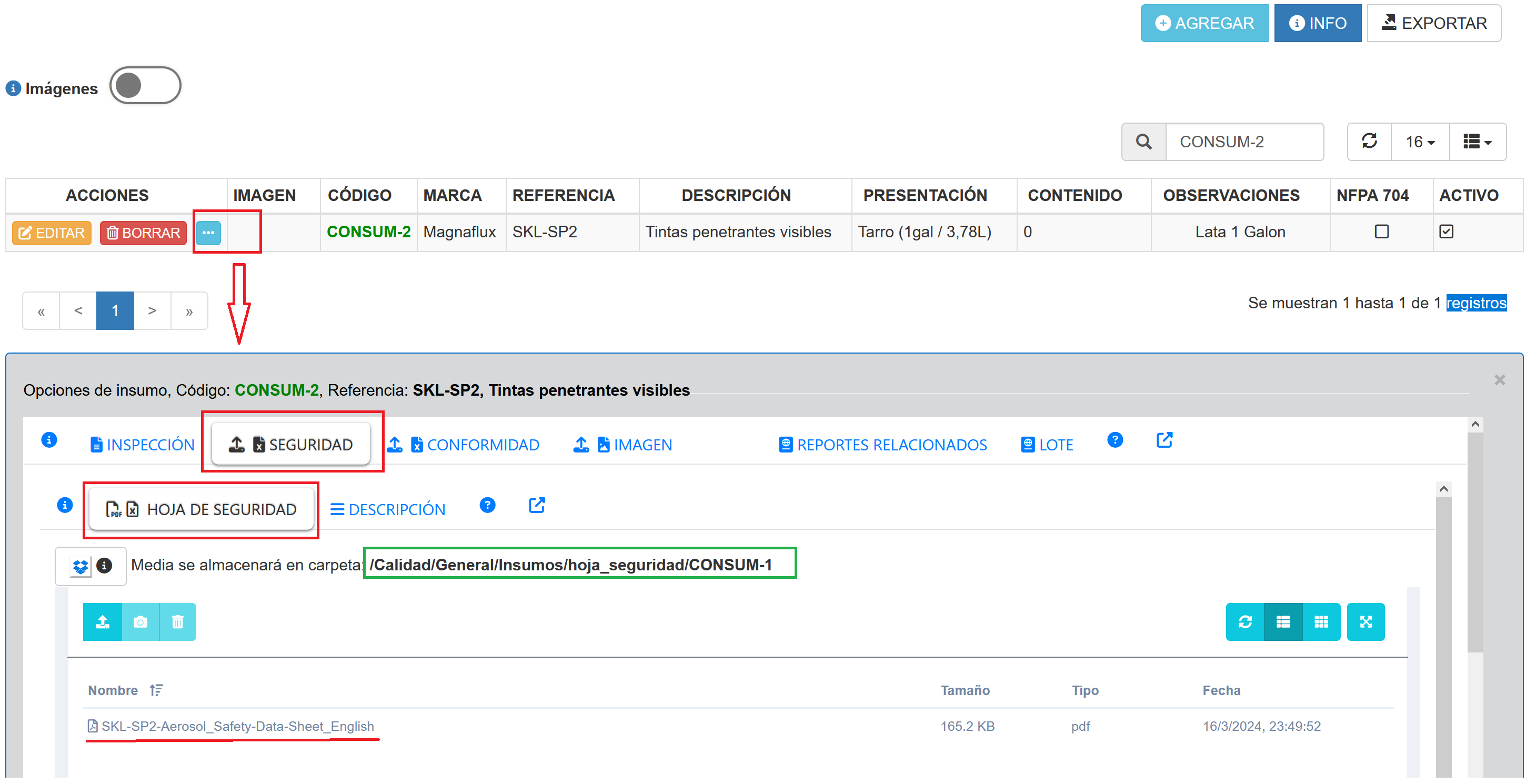Image resolution: width=1526 pixels, height=784 pixels.
Task: Switch media view to grid thumbnails
Action: [1321, 622]
